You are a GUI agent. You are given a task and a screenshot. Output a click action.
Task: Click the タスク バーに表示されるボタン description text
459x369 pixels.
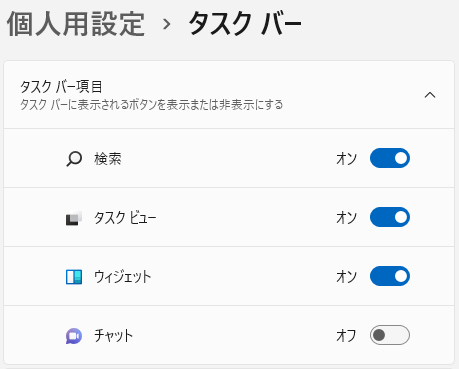pos(151,105)
